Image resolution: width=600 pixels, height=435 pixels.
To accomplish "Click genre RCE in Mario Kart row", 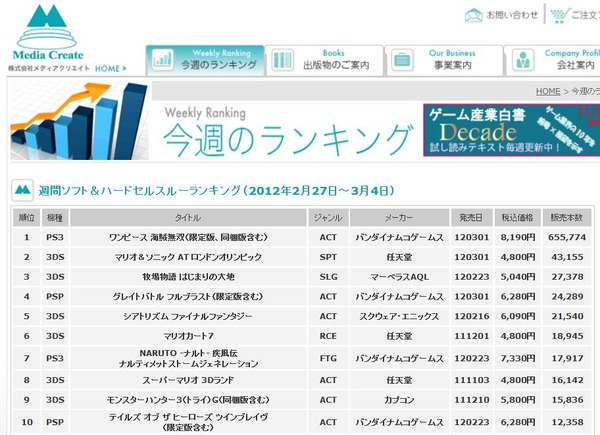I will (328, 336).
